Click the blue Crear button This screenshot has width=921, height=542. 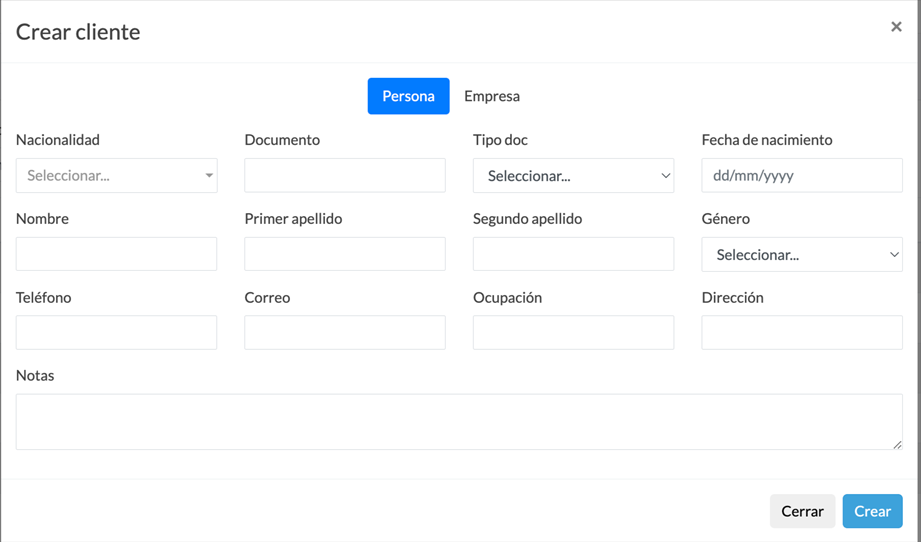point(872,511)
